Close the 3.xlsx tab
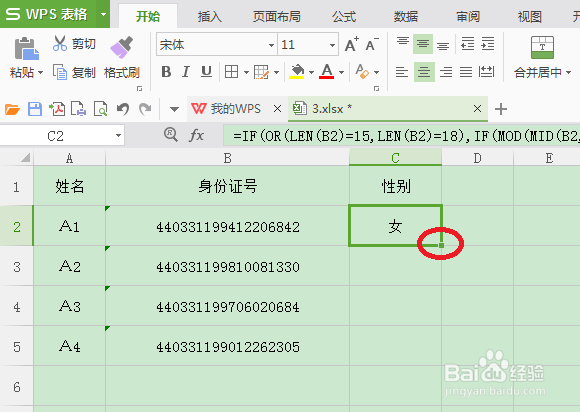Viewport: 580px width, 412px height. point(478,109)
